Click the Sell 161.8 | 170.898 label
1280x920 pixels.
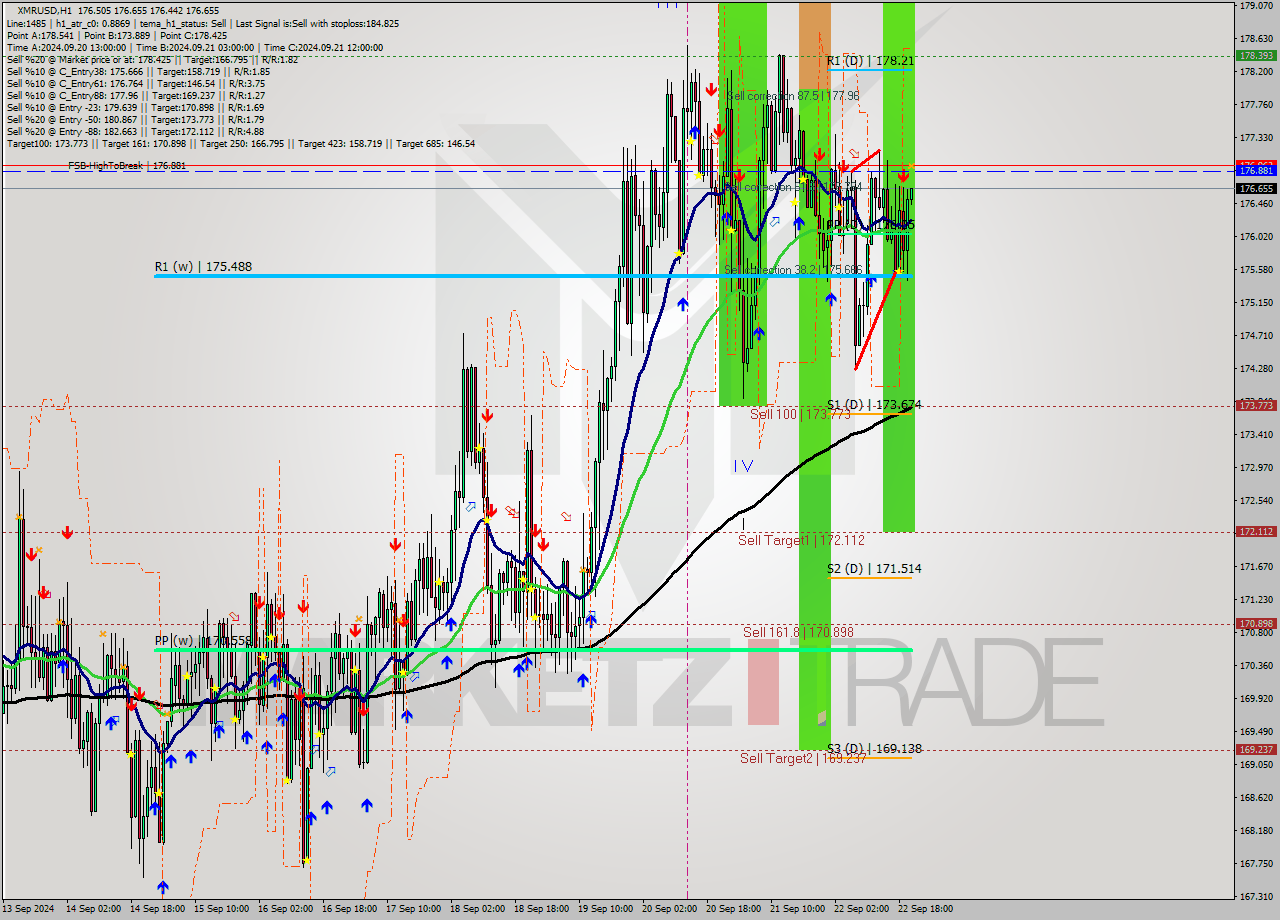[x=798, y=632]
